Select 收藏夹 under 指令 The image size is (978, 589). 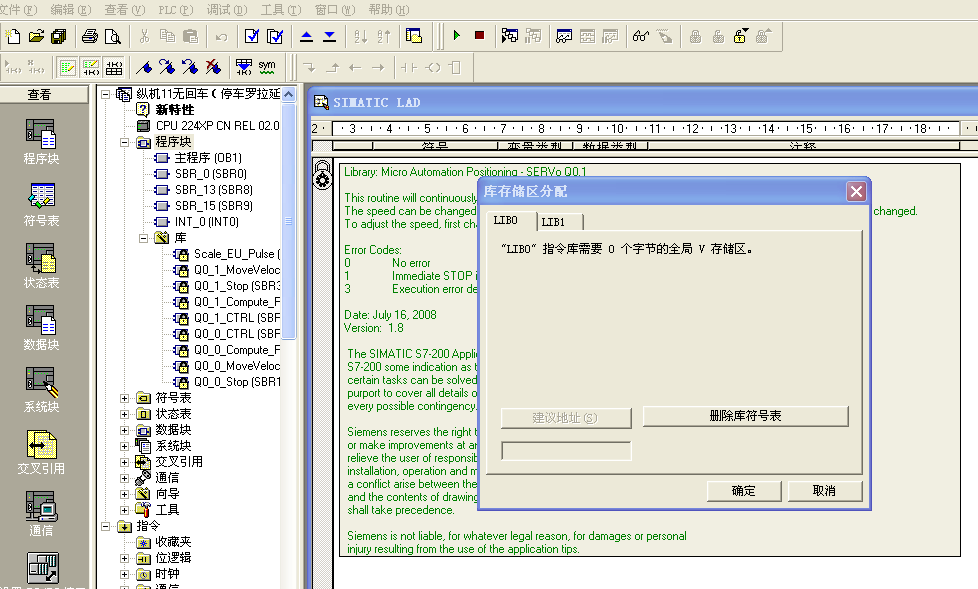point(173,542)
